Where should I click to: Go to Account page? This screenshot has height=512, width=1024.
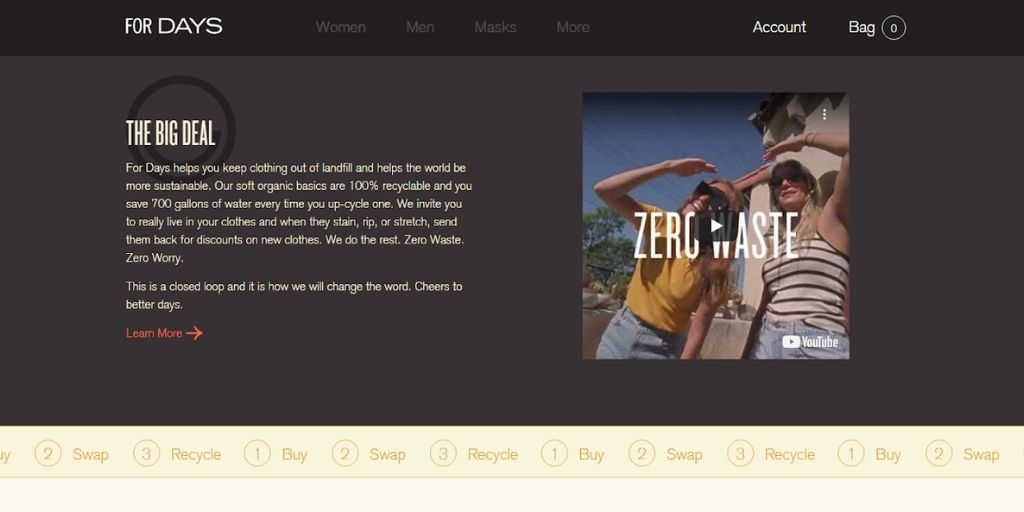tap(779, 27)
